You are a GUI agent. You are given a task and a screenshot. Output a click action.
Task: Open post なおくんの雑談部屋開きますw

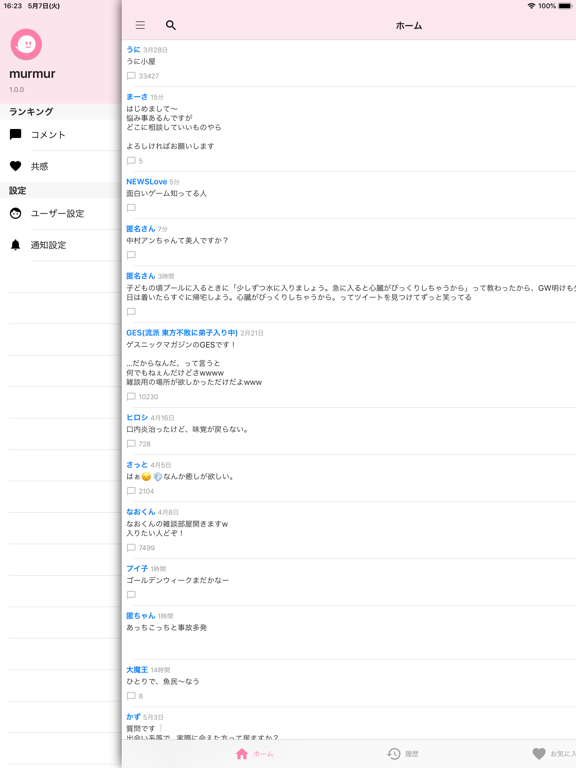coord(177,524)
